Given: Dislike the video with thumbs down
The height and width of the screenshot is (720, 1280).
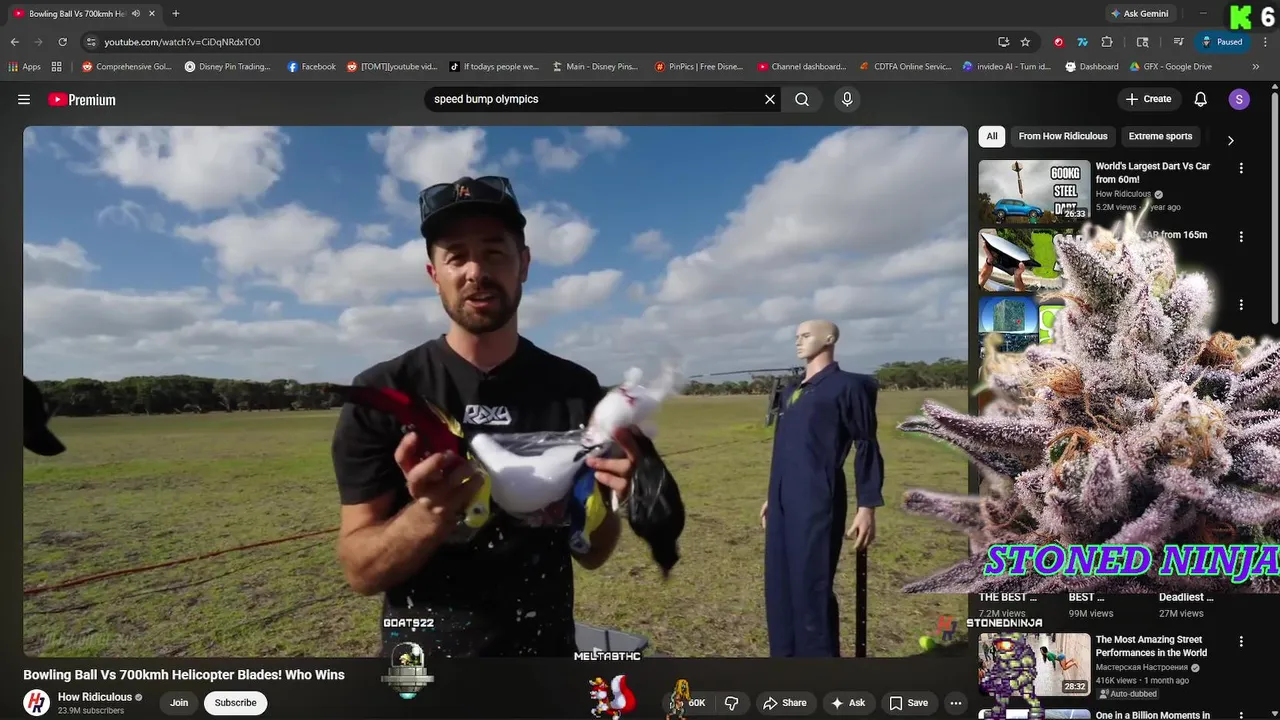Looking at the screenshot, I should [x=731, y=703].
